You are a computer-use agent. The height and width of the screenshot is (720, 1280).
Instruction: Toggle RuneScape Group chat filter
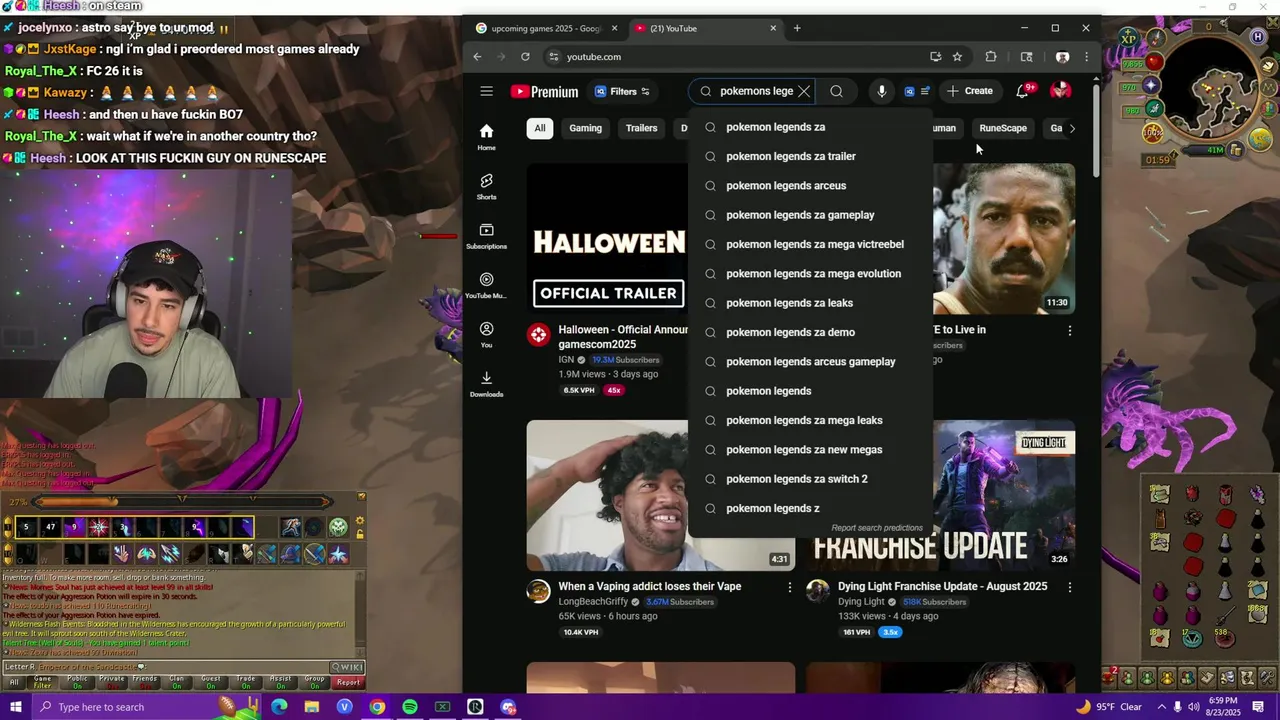pos(314,682)
